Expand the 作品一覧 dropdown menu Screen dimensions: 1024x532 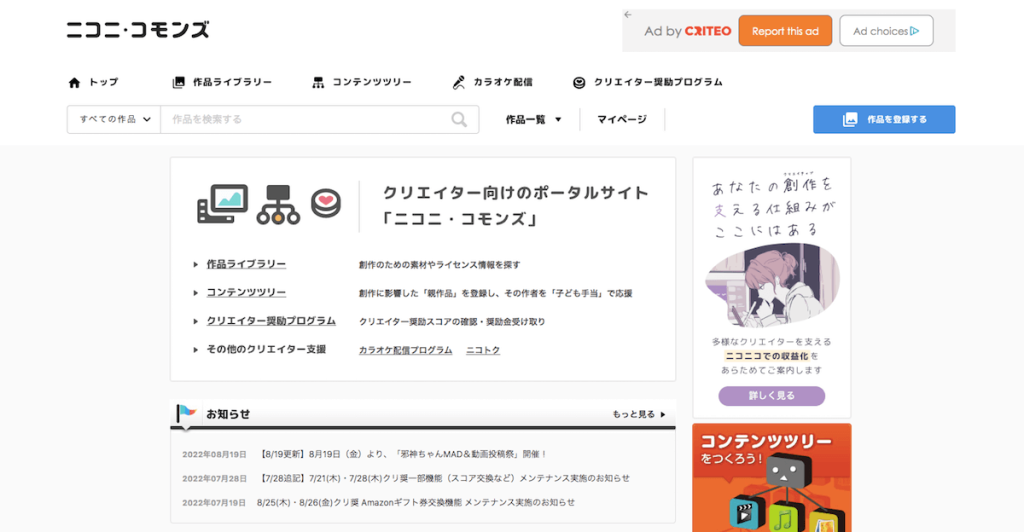(x=534, y=119)
